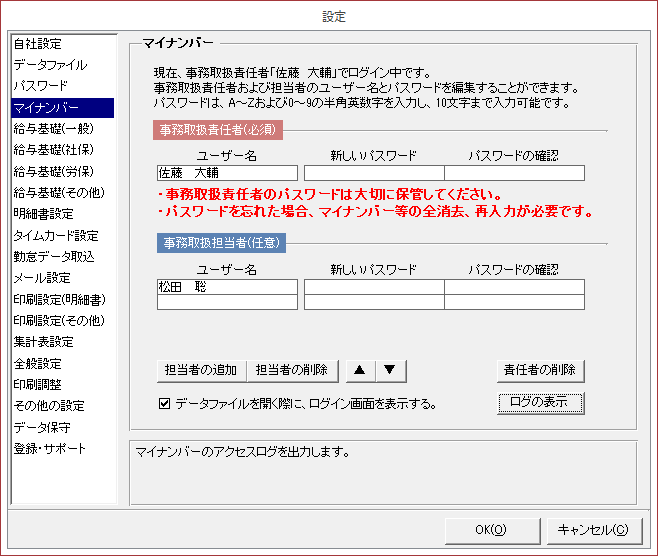Move selected 担当者 up with ▲ arrow
Viewport: 658px width, 556px height.
pyautogui.click(x=360, y=371)
